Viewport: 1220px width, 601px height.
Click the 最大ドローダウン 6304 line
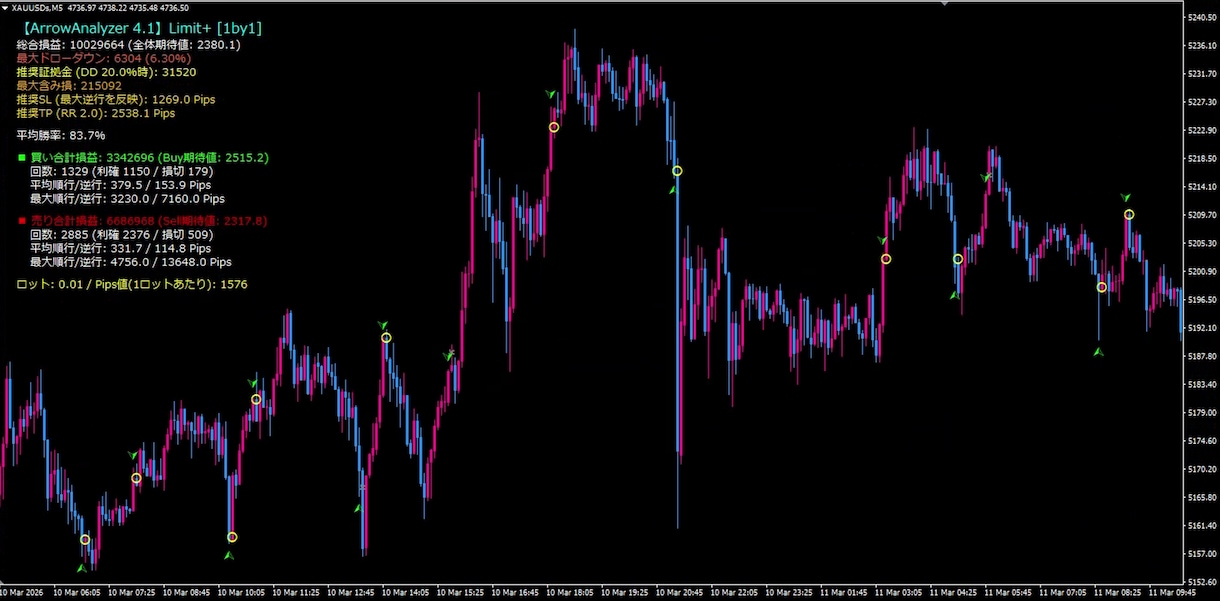(x=104, y=59)
